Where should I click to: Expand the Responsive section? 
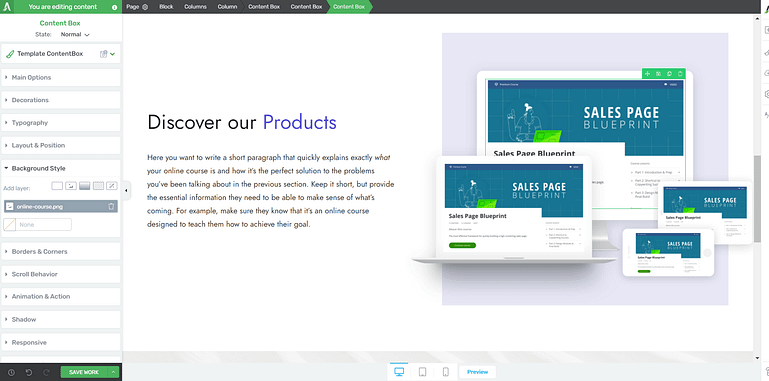point(61,342)
